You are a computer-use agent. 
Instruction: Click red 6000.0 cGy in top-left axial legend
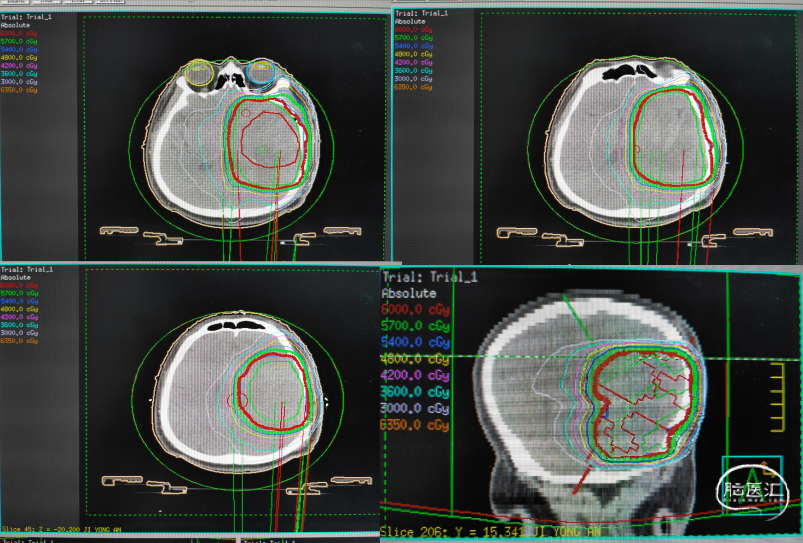coord(19,33)
